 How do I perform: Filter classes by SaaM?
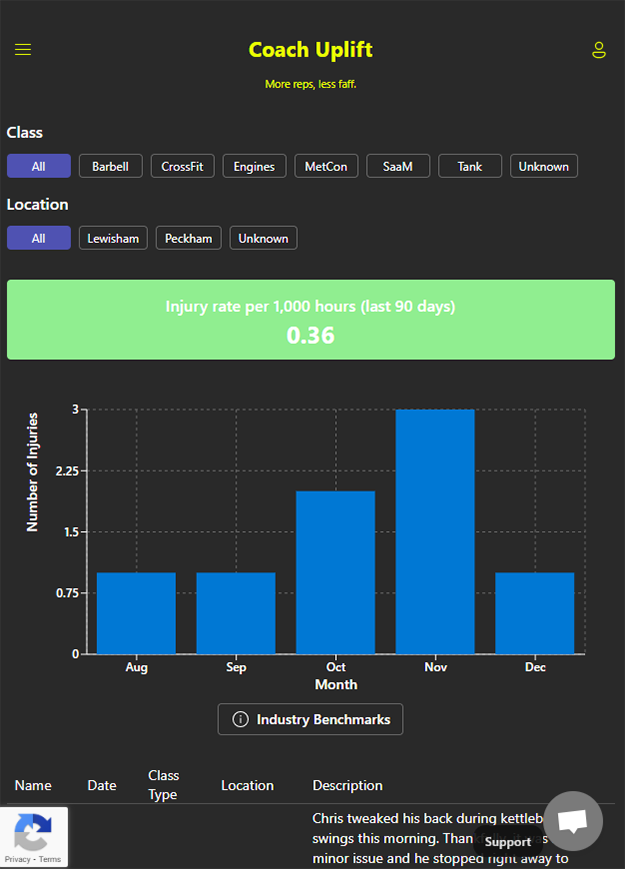coord(398,166)
